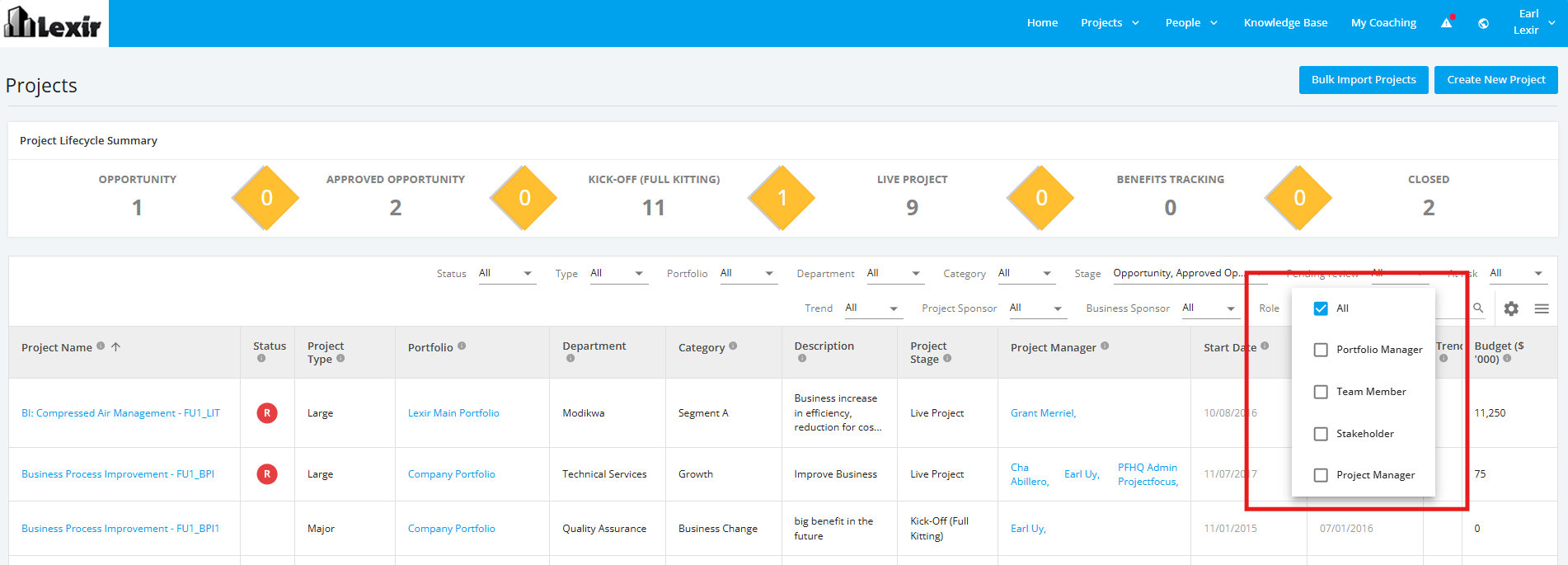Check the Team Member role option
This screenshot has width=1568, height=565.
pos(1321,392)
